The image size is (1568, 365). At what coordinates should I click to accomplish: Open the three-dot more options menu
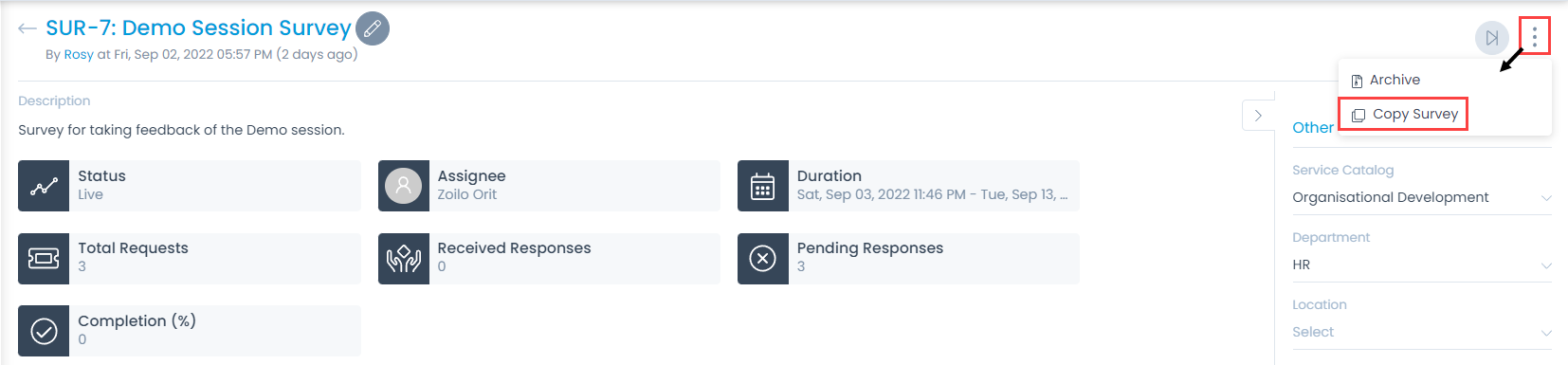[x=1534, y=37]
